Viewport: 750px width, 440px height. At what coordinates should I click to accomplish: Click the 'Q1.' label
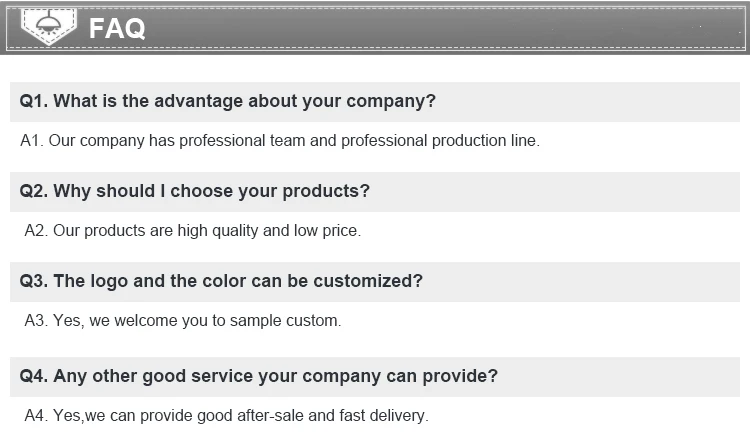[33, 101]
